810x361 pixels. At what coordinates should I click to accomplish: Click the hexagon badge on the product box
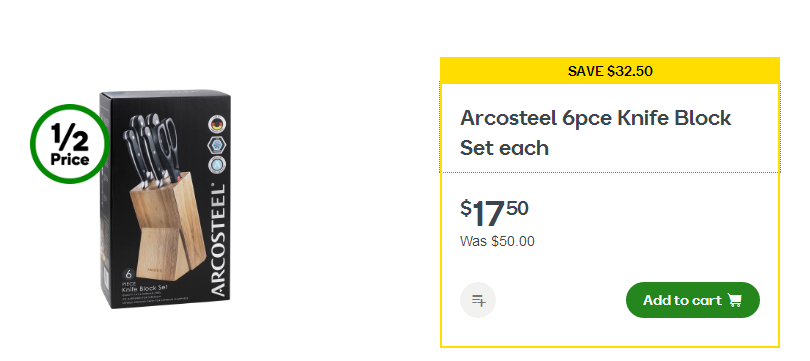[x=216, y=145]
